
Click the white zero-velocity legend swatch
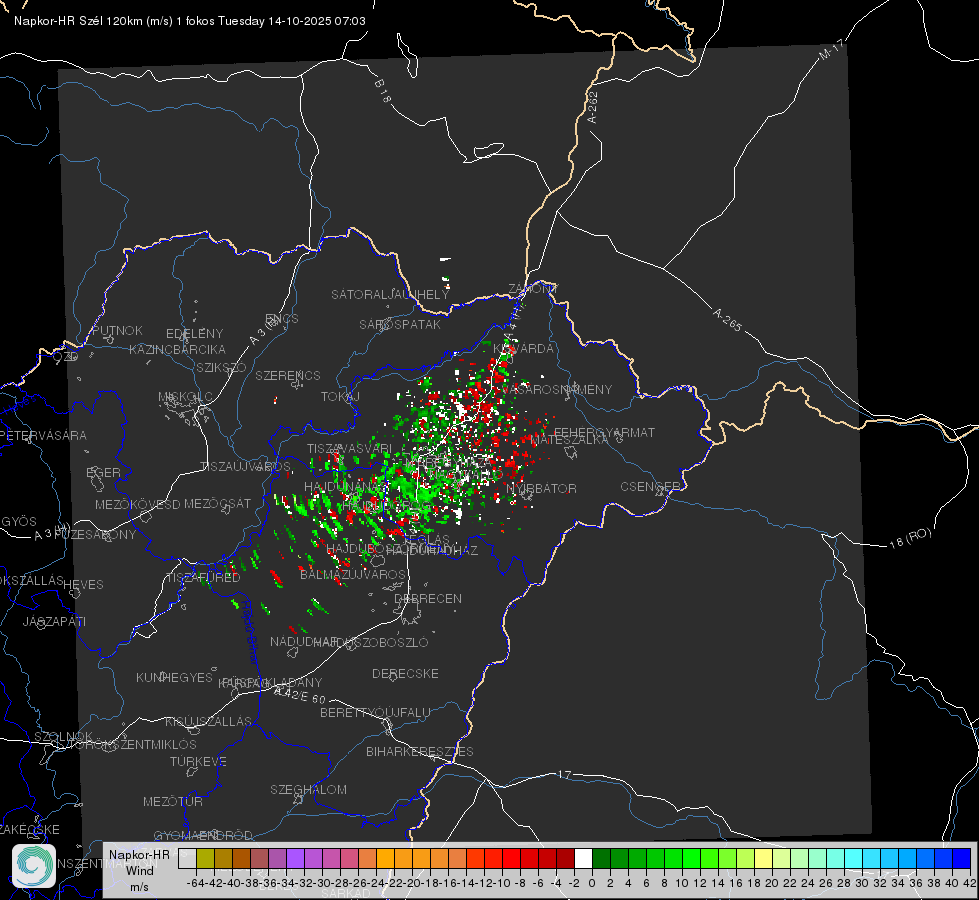[583, 858]
